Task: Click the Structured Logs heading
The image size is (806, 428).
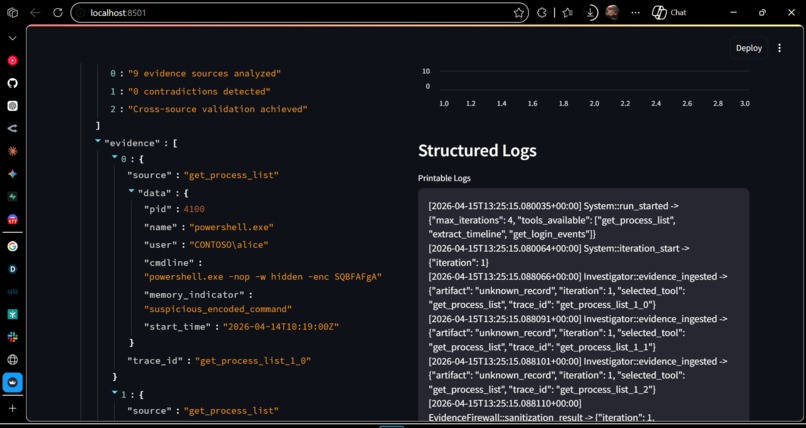Action: click(477, 151)
